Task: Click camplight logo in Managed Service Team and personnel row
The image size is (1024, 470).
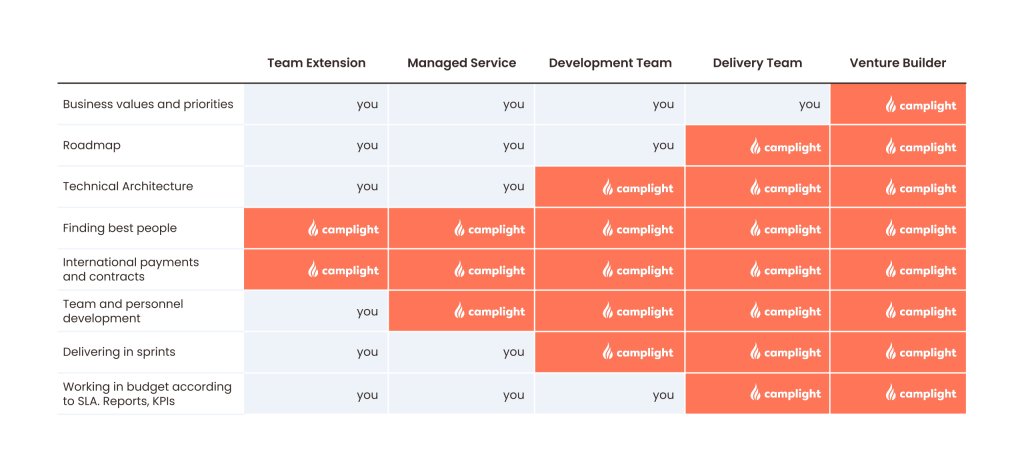Action: [489, 311]
